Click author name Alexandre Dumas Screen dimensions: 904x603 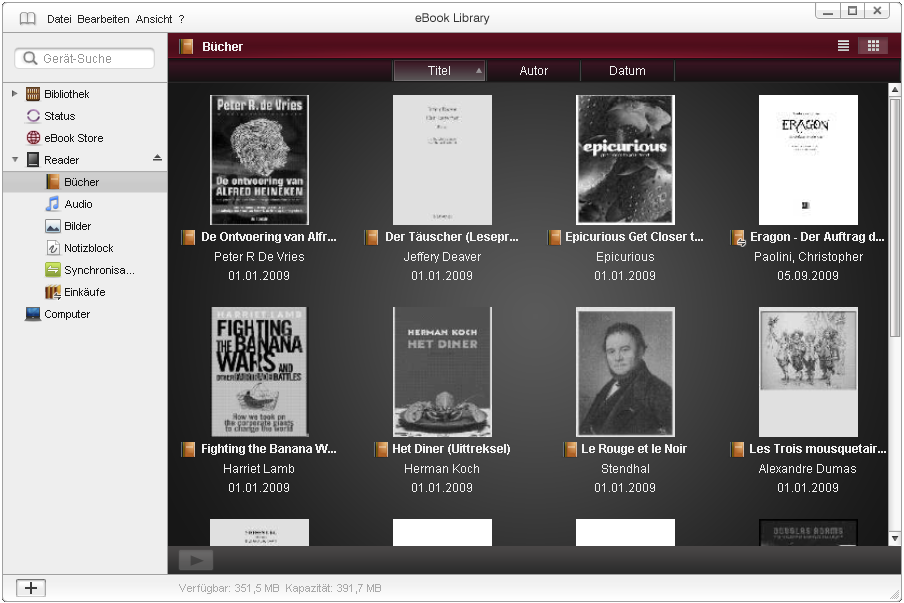coord(808,469)
